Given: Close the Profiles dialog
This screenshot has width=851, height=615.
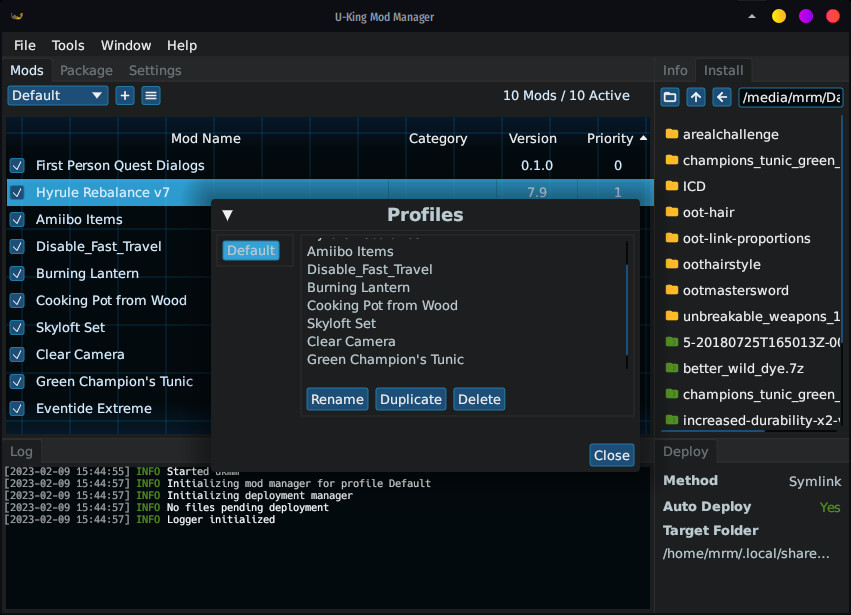Looking at the screenshot, I should (611, 454).
